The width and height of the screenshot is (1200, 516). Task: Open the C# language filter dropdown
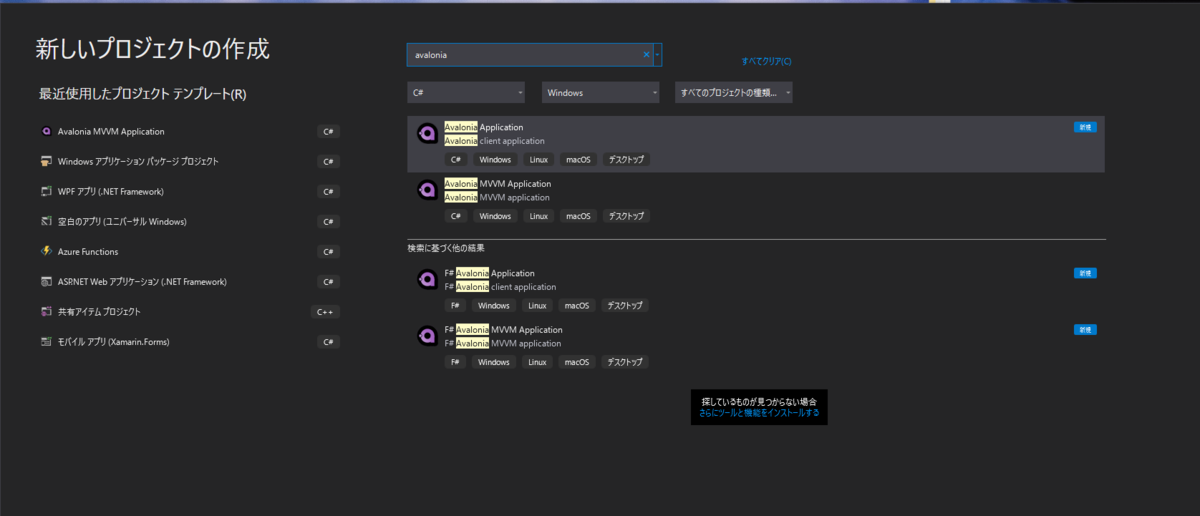(467, 93)
